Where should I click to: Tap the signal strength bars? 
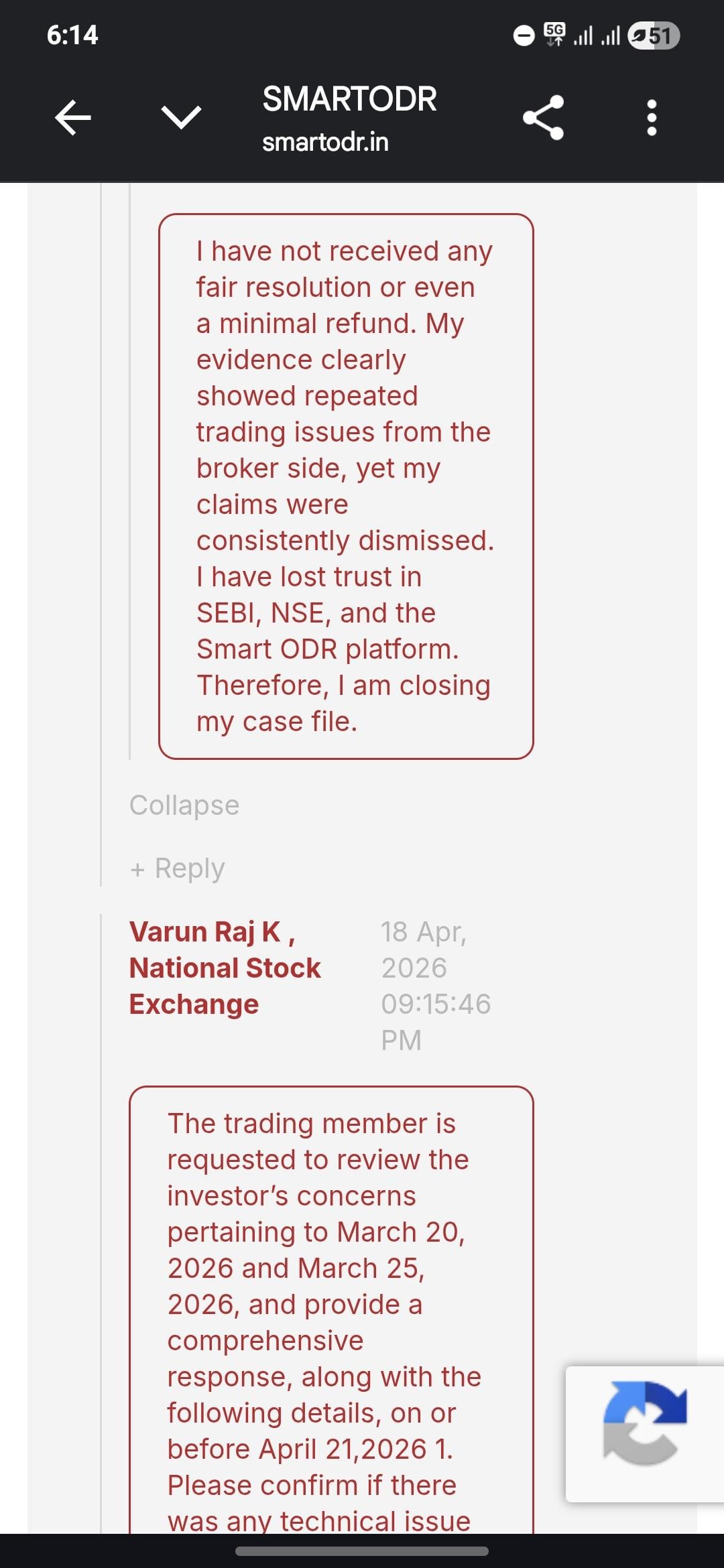point(597,36)
